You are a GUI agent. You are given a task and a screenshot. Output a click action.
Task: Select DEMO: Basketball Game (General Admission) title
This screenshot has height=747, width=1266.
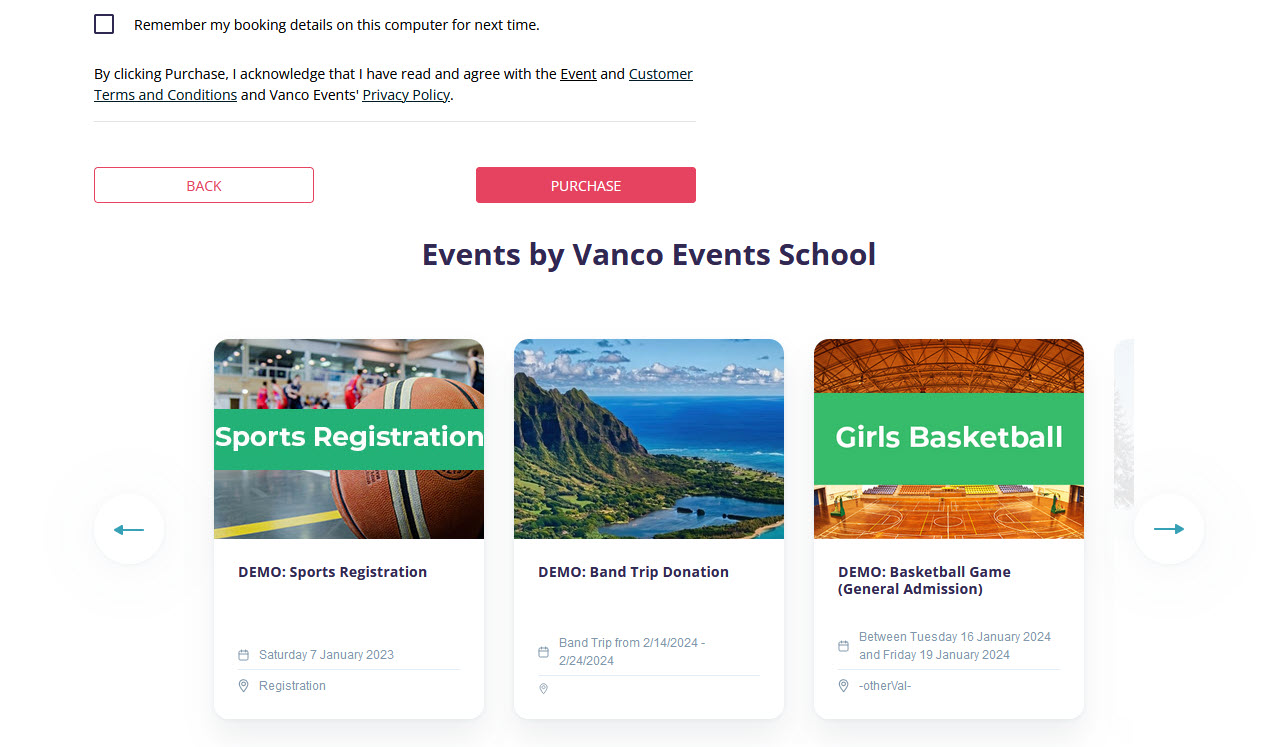click(924, 580)
